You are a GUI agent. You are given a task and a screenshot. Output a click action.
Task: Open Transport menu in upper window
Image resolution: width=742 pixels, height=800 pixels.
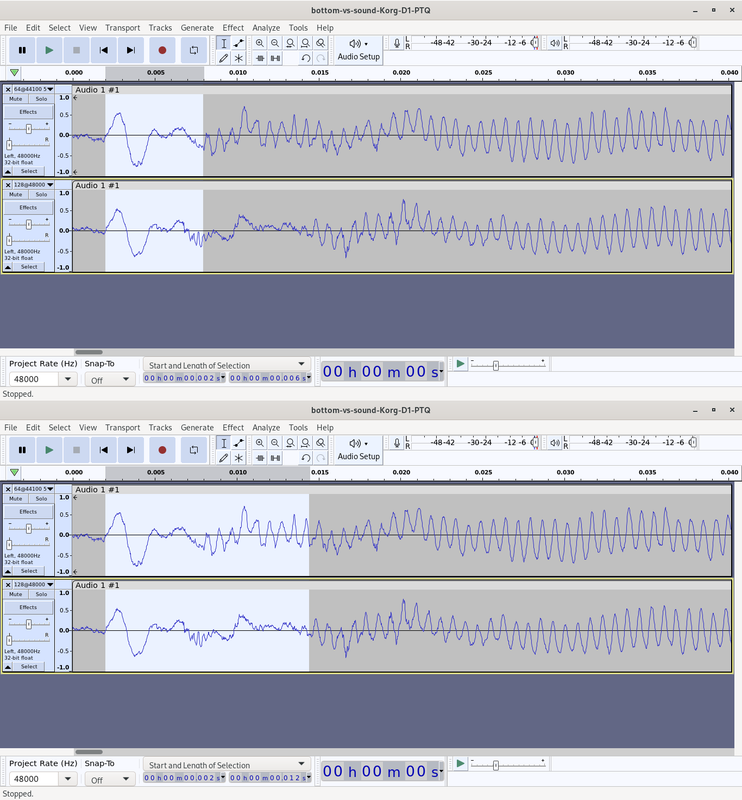point(122,28)
